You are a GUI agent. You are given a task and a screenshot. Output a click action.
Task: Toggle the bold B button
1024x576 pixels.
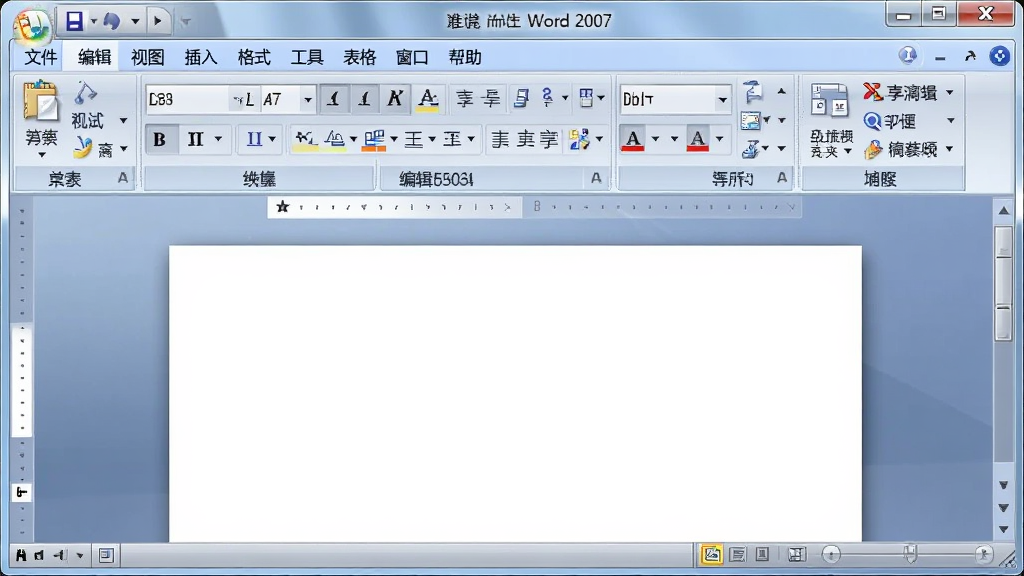[159, 139]
